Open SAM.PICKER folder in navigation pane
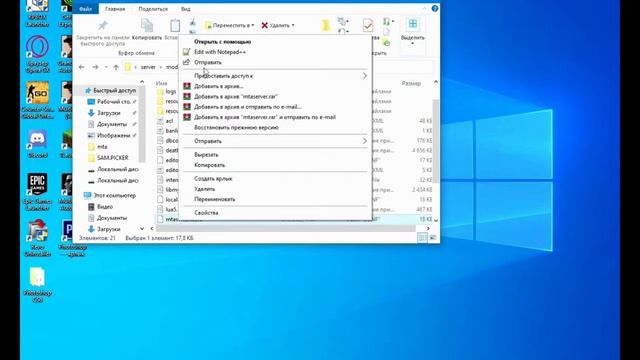This screenshot has height=360, width=640. point(108,158)
